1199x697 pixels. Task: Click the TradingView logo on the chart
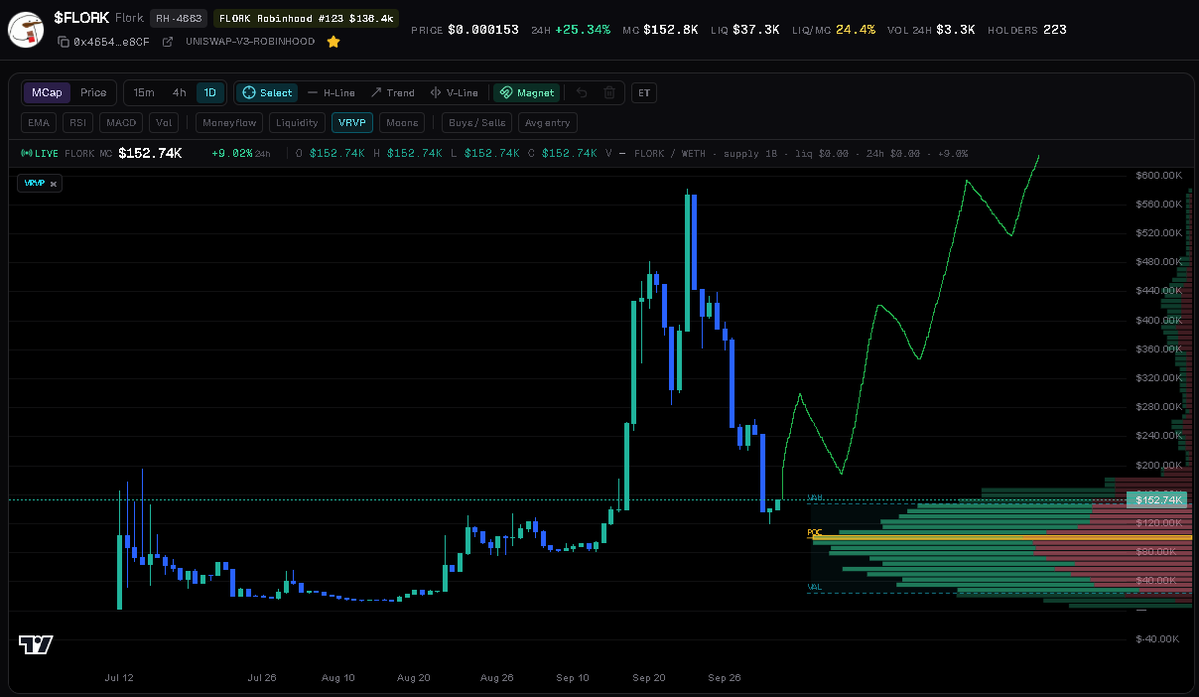click(35, 645)
